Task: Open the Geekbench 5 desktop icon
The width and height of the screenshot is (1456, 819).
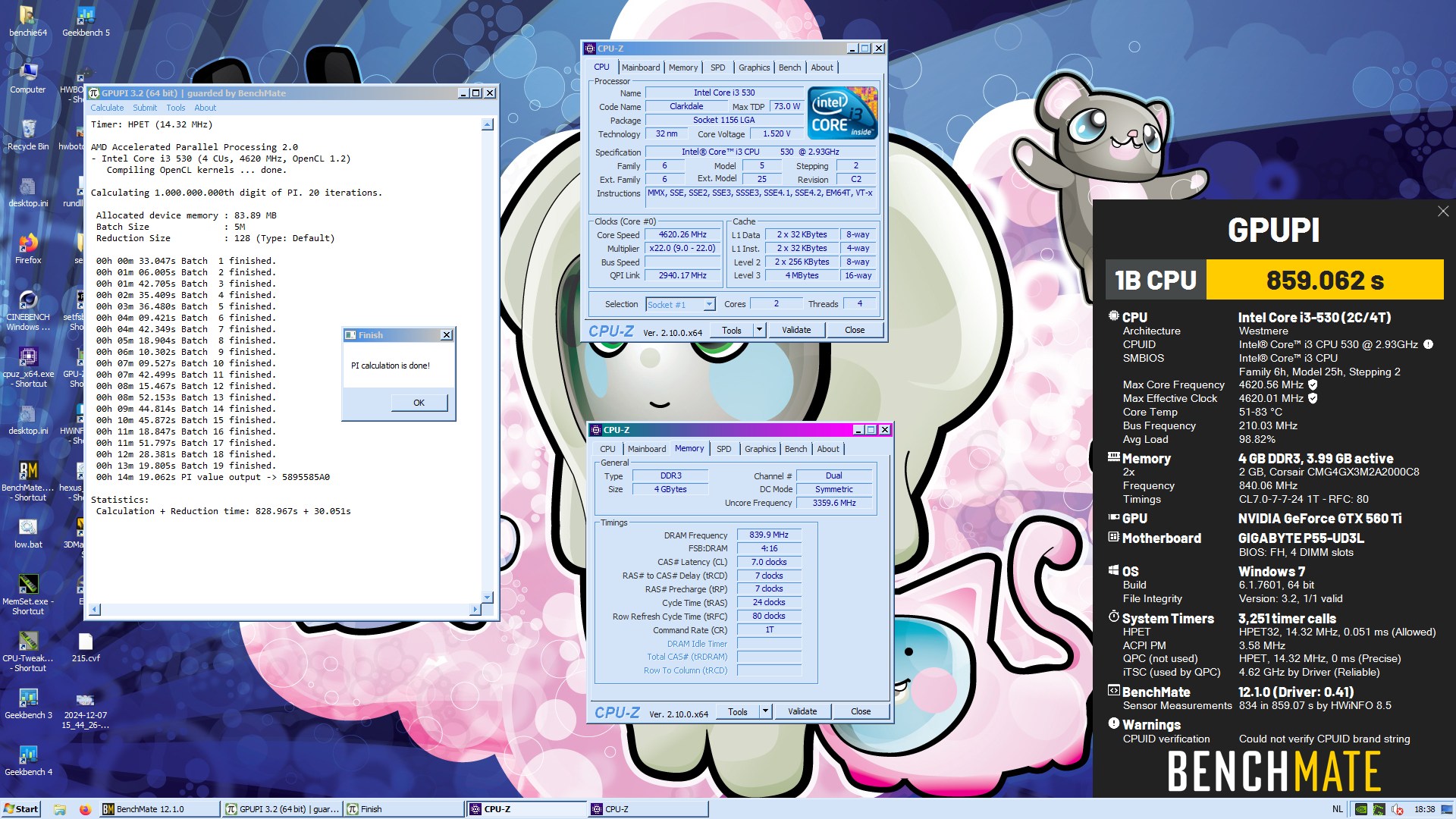Action: click(86, 21)
